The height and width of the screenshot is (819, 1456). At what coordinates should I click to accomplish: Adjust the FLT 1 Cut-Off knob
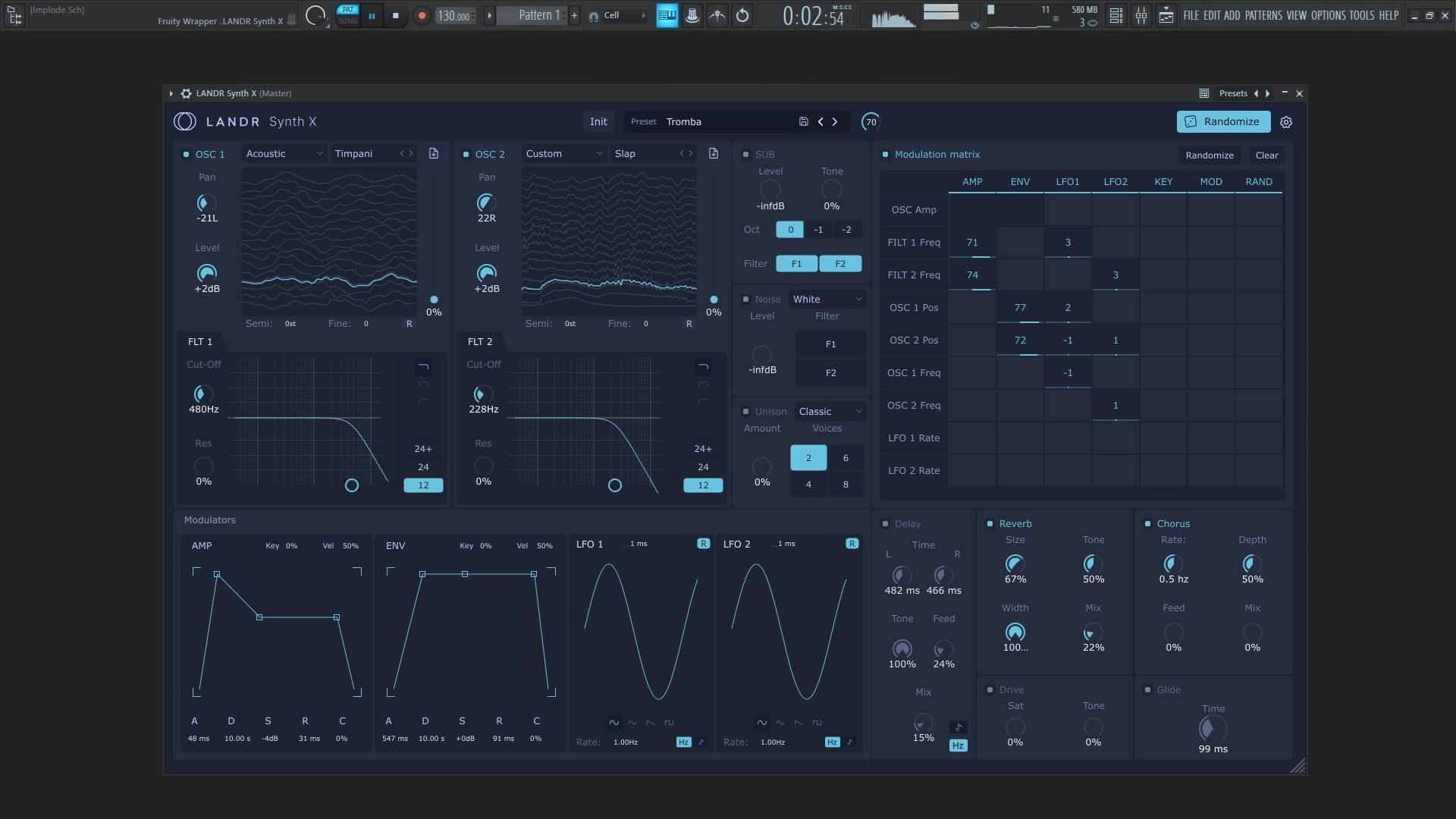coord(202,394)
